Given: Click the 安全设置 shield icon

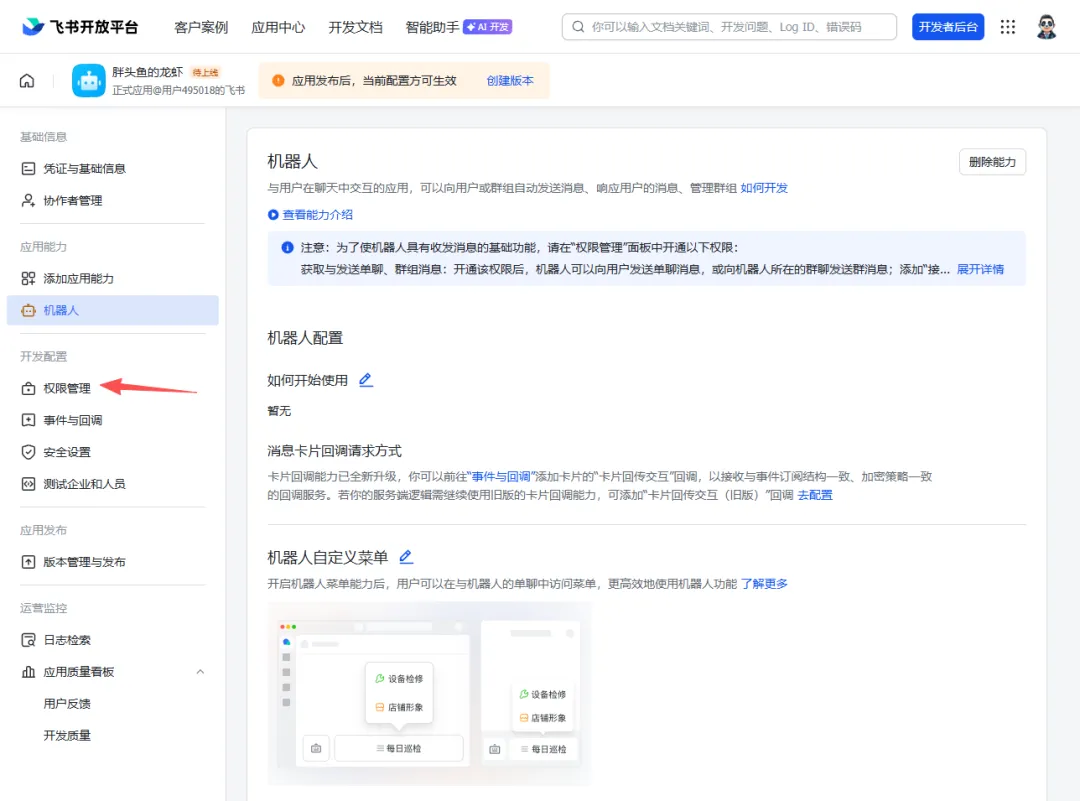Looking at the screenshot, I should 28,452.
